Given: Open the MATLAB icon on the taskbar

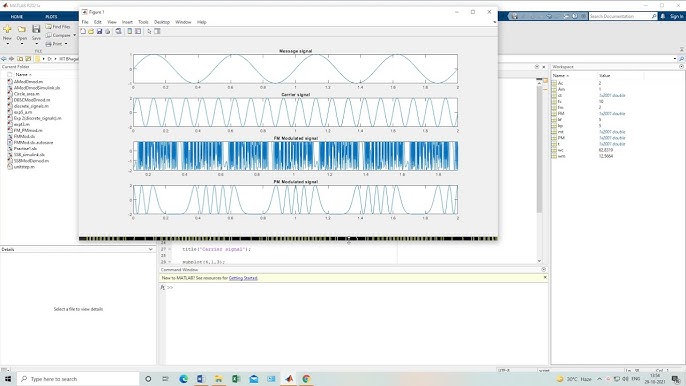Looking at the screenshot, I should 289,379.
